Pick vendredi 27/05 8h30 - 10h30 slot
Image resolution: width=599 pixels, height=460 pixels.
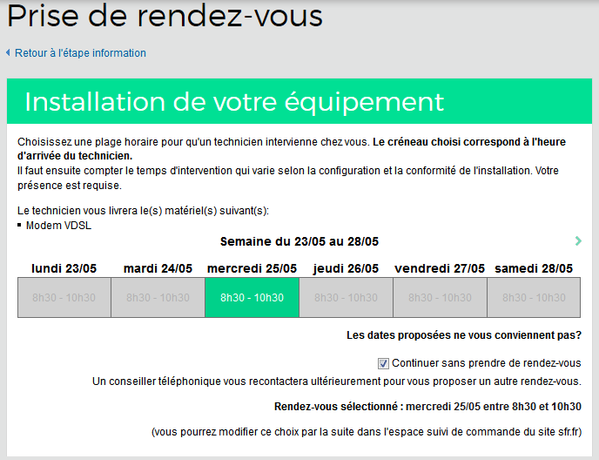tap(440, 298)
